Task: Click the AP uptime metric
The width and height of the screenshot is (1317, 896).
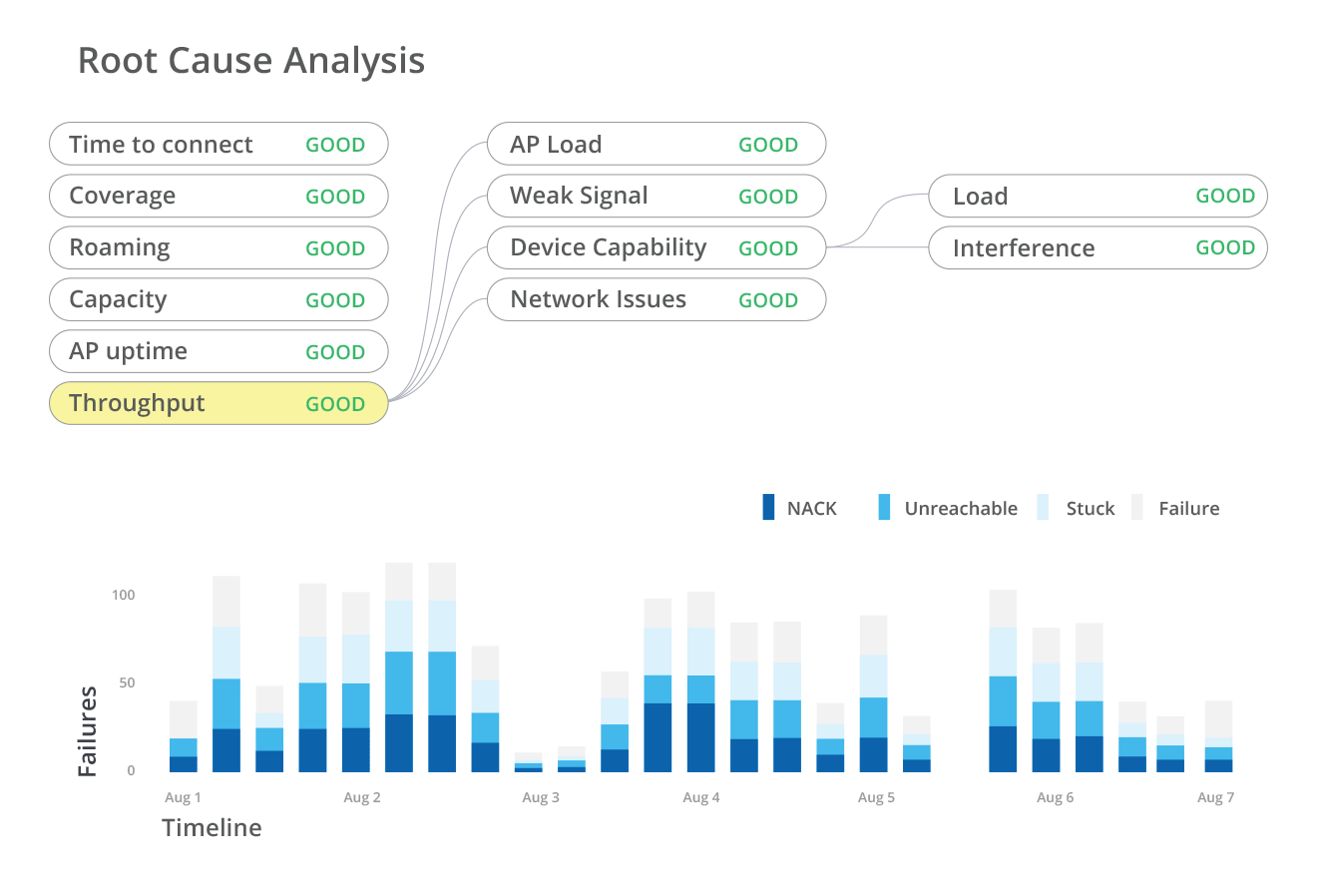Action: point(218,351)
